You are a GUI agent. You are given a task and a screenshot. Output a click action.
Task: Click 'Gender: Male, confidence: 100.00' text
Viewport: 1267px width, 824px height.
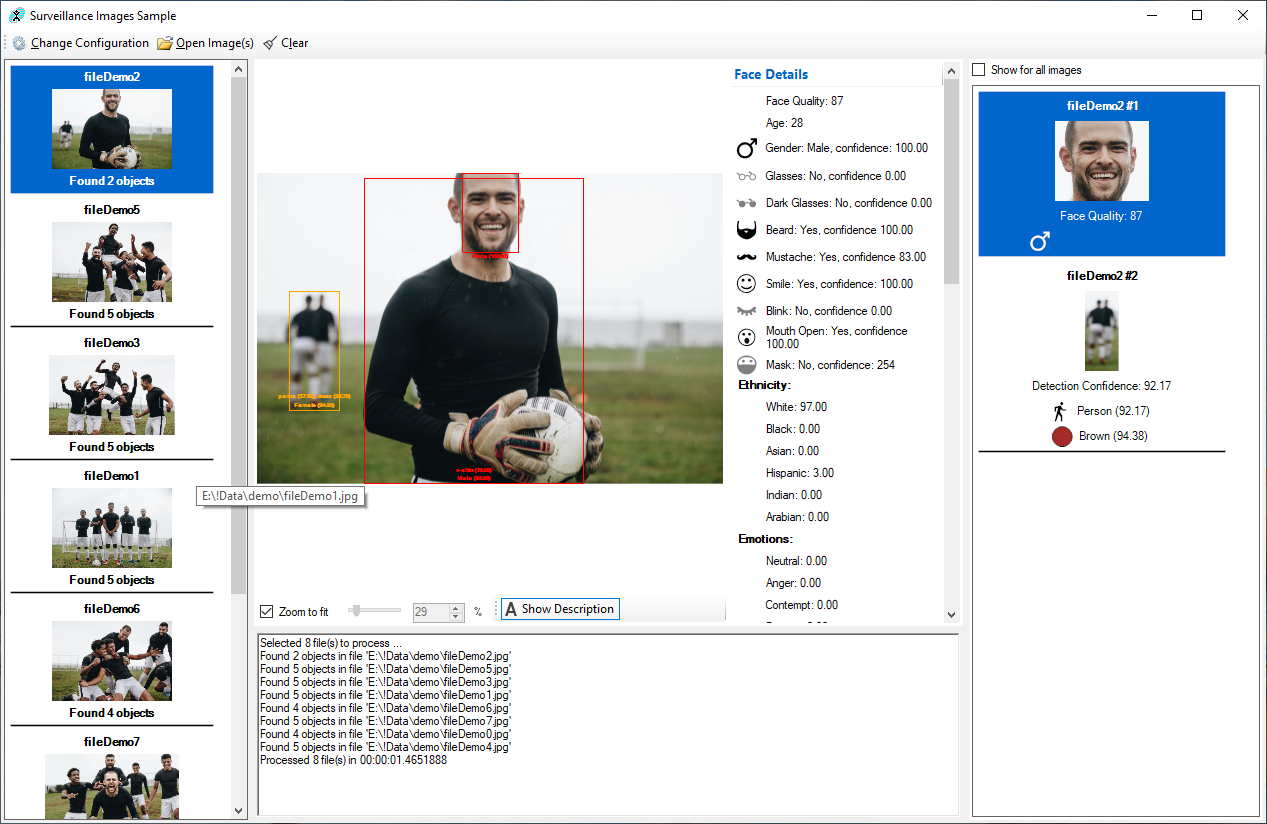click(847, 148)
